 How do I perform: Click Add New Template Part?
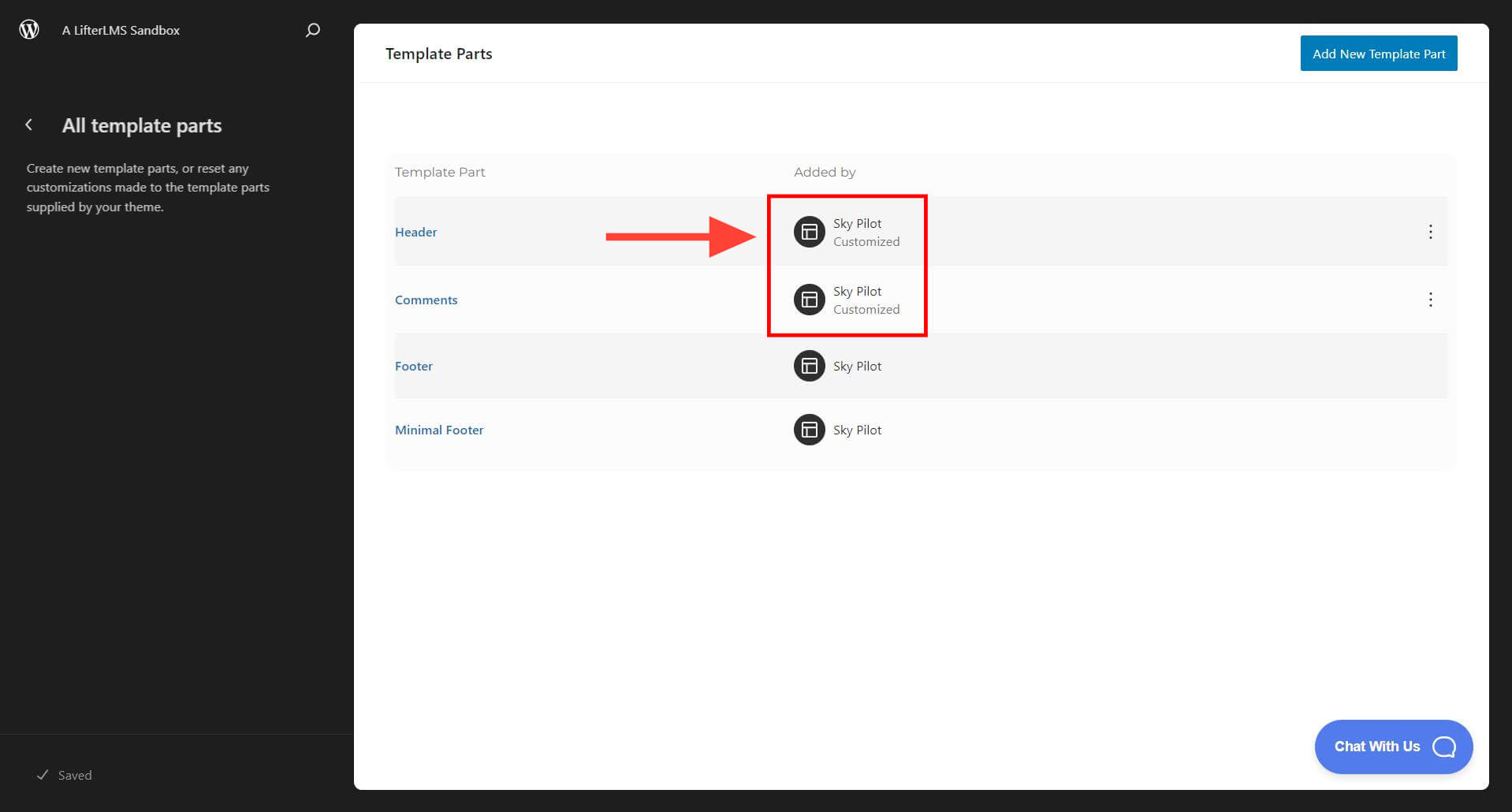(1378, 53)
